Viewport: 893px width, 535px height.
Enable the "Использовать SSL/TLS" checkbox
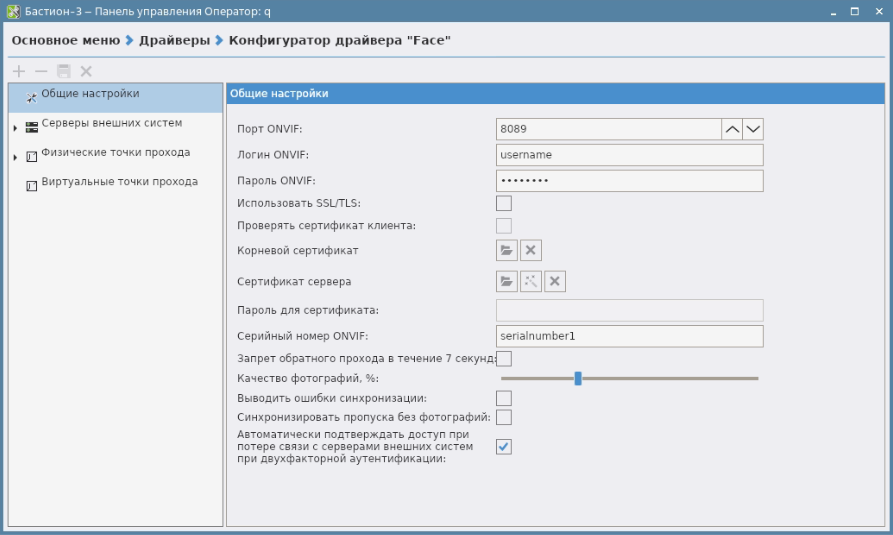pos(504,203)
